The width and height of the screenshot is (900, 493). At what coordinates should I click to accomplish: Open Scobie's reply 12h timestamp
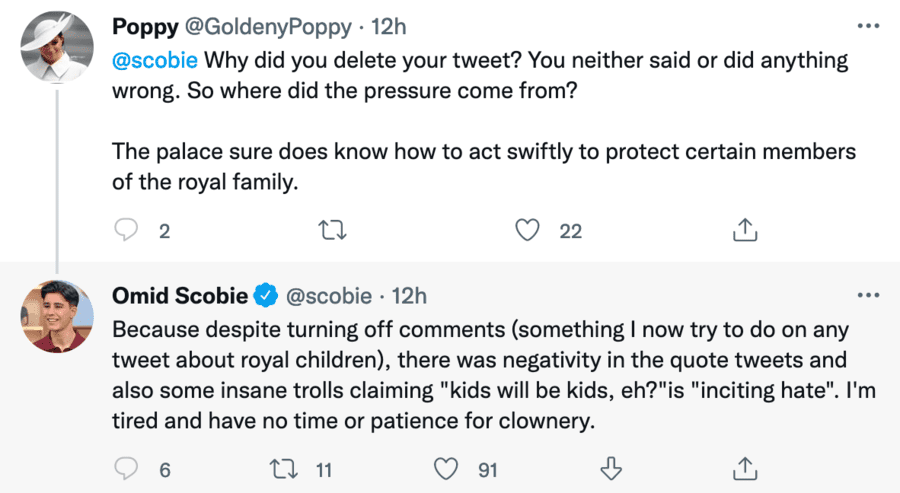411,295
